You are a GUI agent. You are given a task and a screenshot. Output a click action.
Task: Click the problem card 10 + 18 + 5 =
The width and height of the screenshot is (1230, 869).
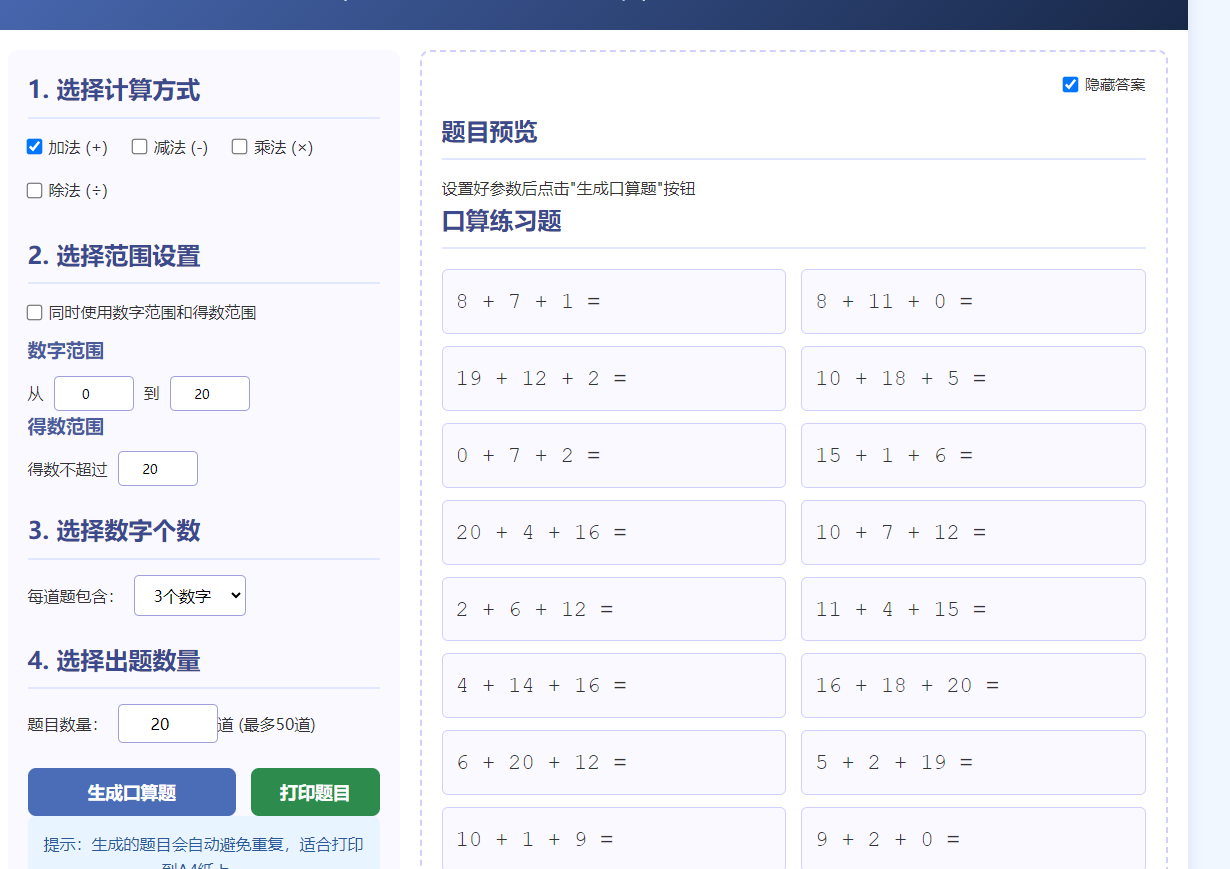tap(973, 378)
